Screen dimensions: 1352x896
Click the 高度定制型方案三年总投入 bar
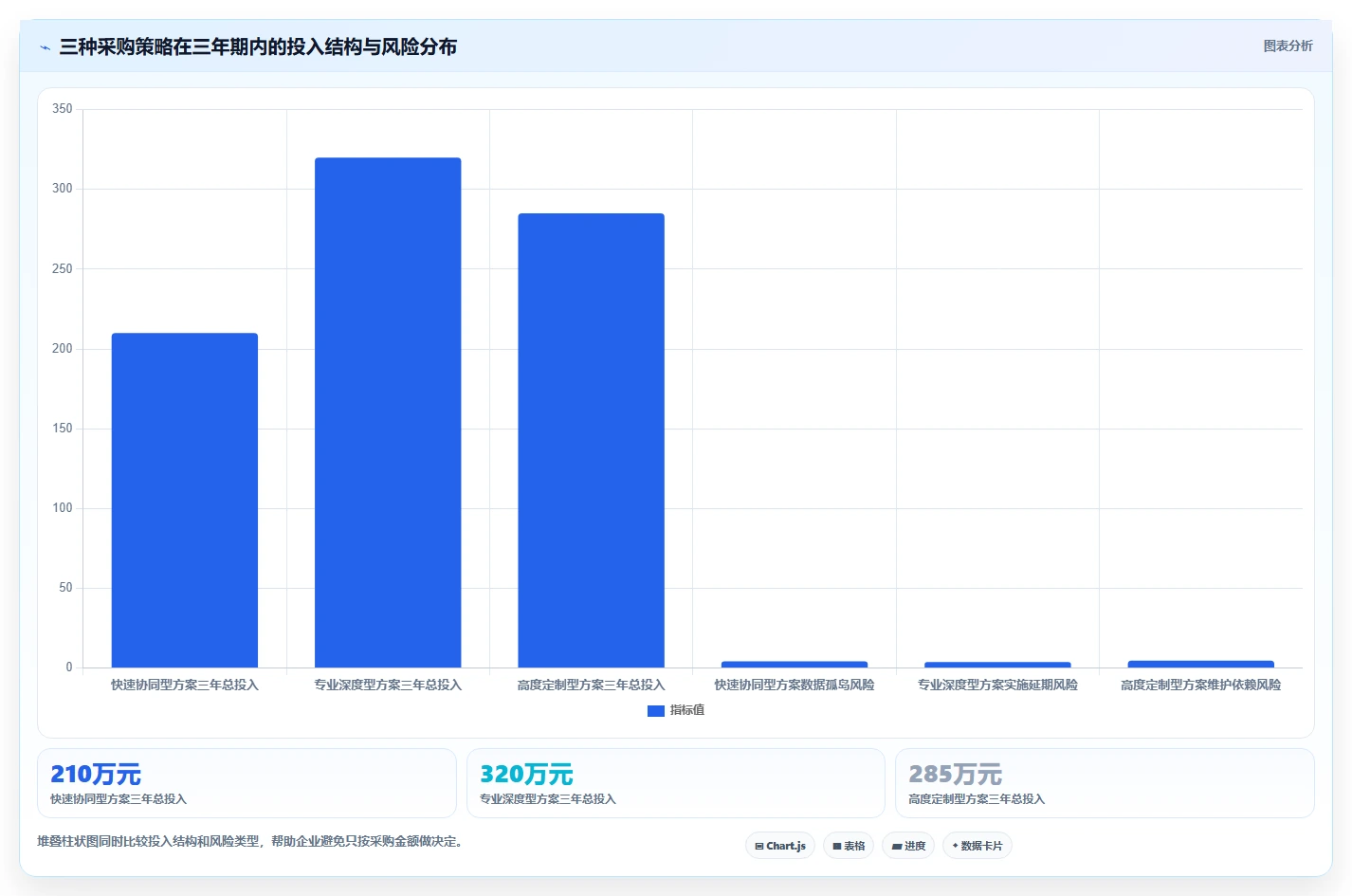[x=591, y=441]
